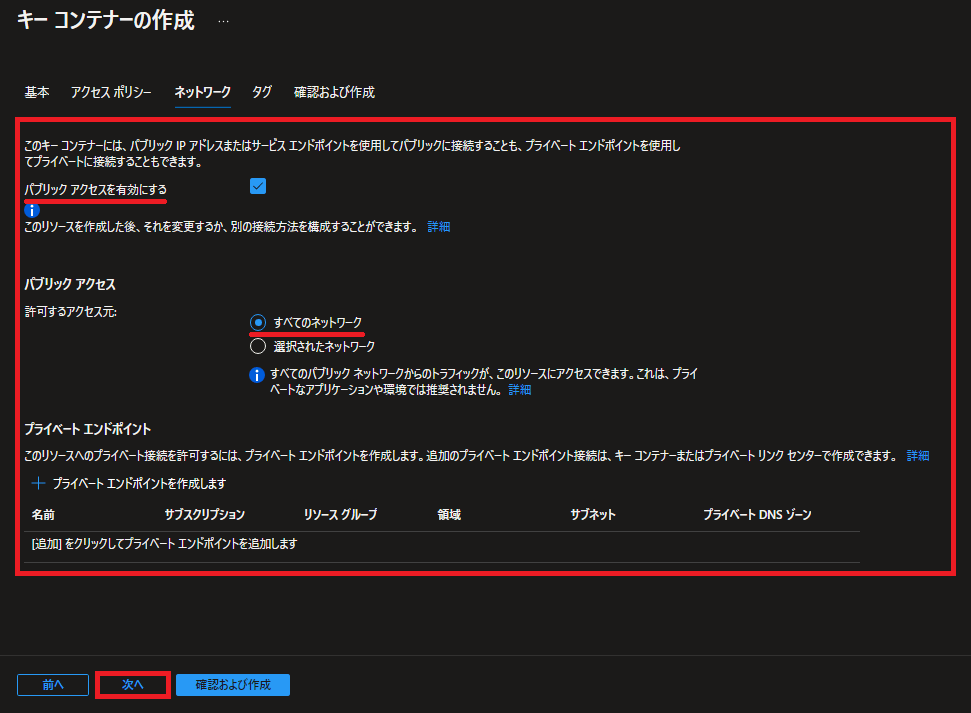
Task: Click the リソース グループ column header
Action: pyautogui.click(x=340, y=515)
